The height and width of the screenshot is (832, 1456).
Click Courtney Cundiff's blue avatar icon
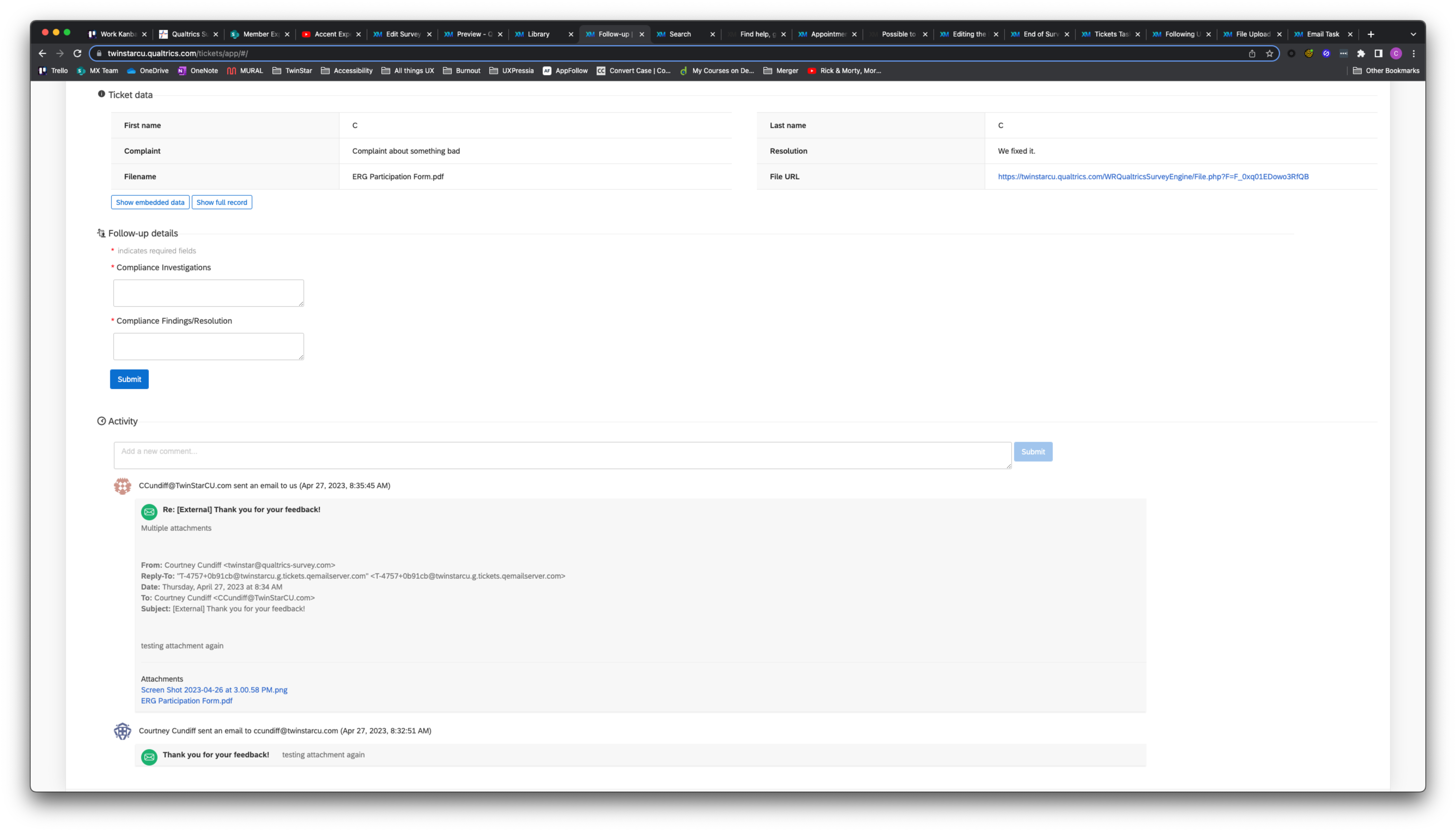click(x=122, y=731)
